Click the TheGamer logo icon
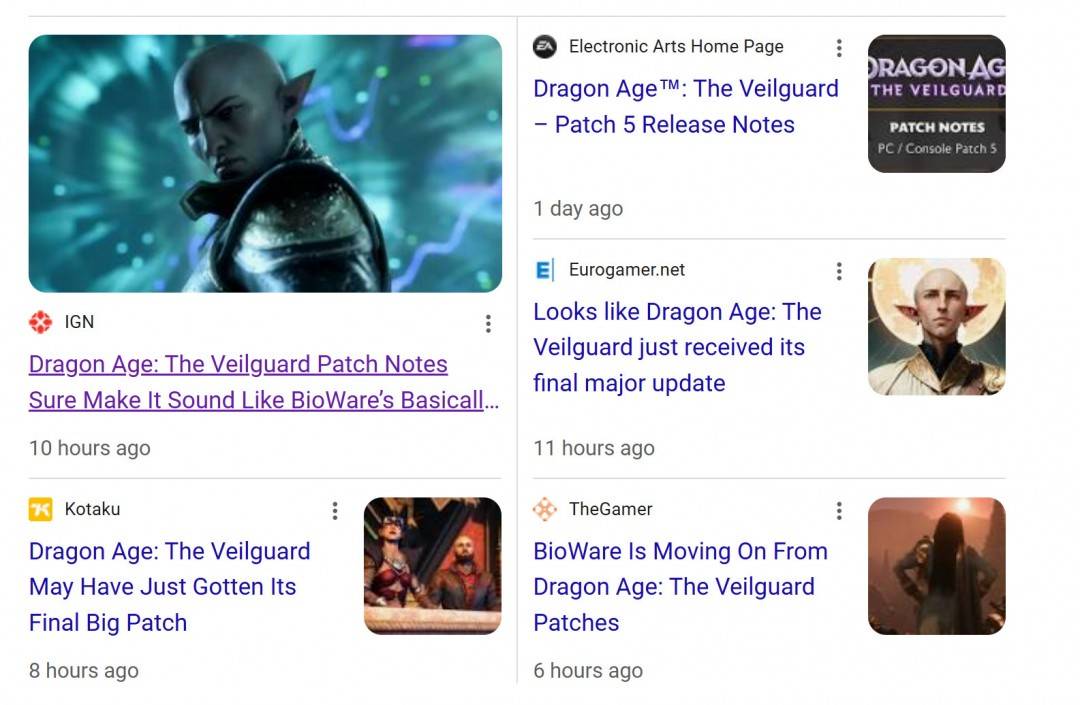Image resolution: width=1080 pixels, height=705 pixels. coord(545,509)
